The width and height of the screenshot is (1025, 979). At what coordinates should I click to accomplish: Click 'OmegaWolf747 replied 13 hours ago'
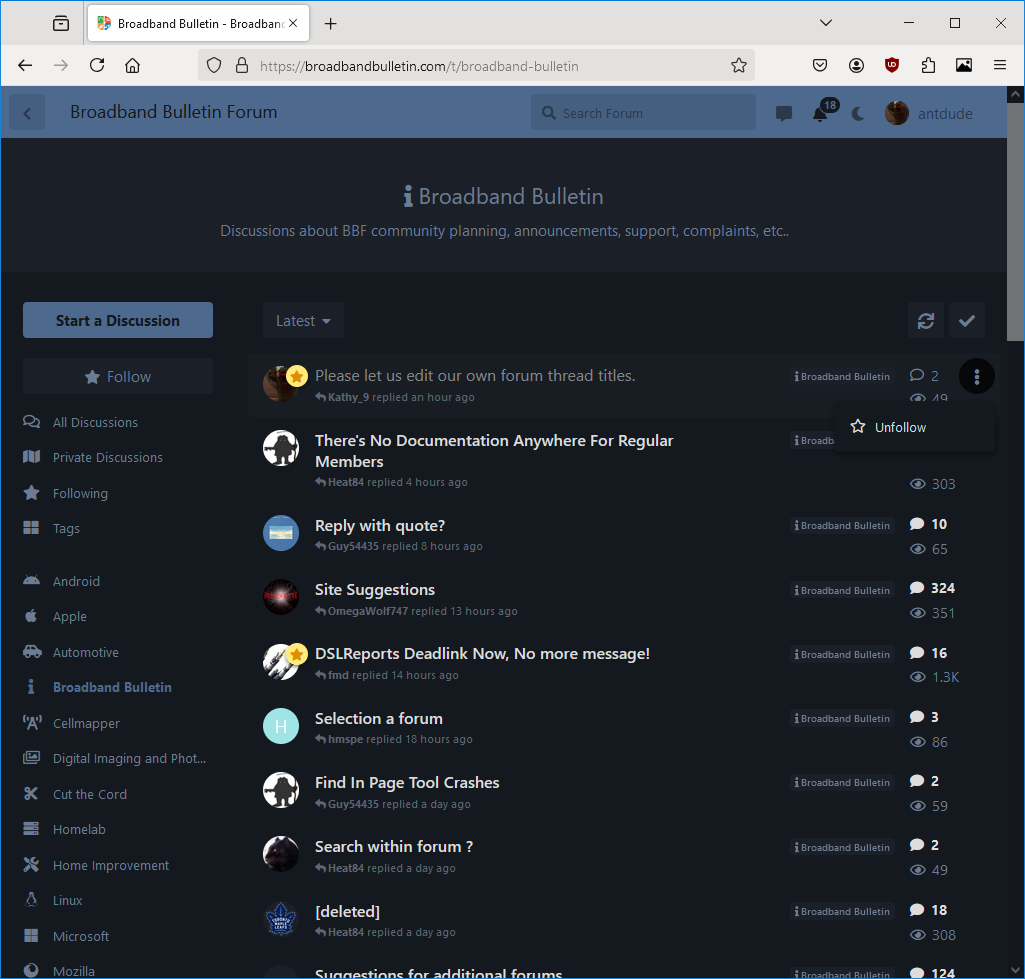click(416, 612)
